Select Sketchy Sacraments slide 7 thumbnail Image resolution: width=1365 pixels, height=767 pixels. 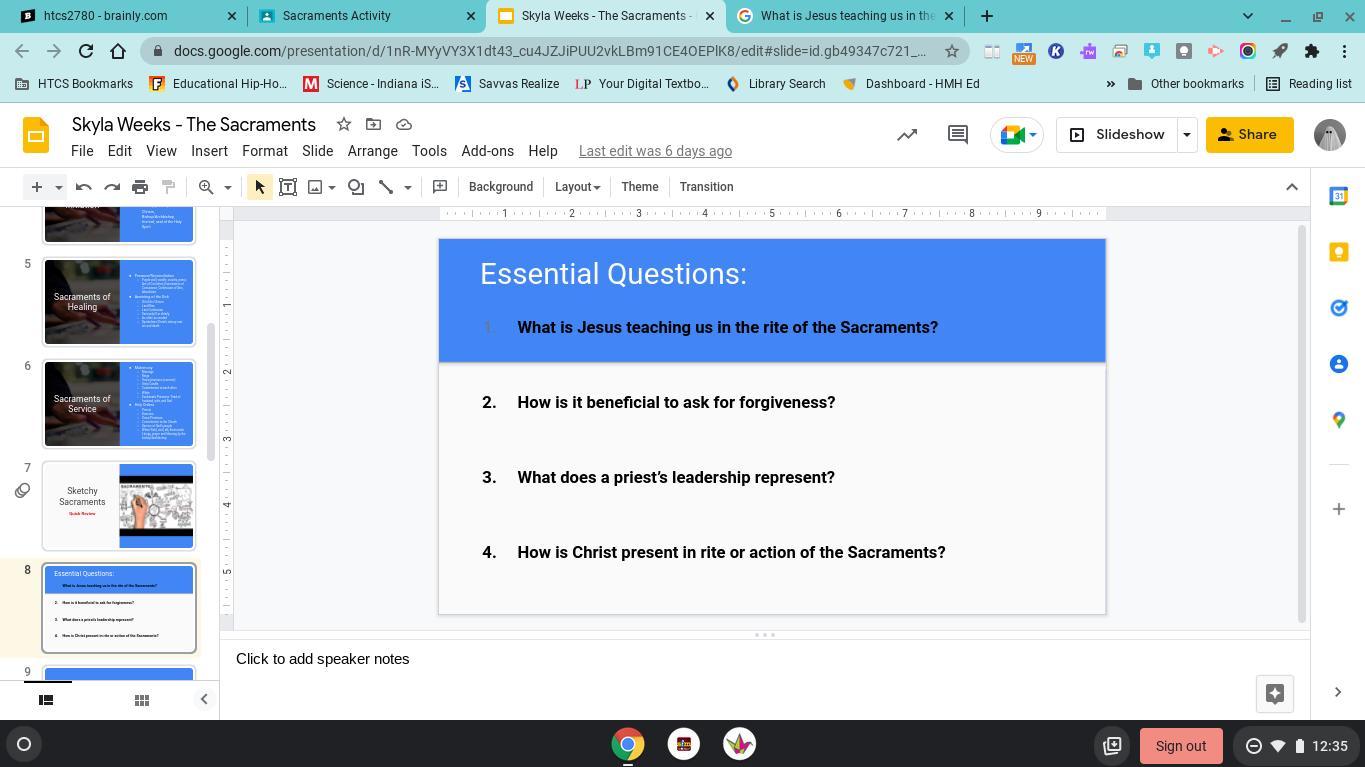[118, 506]
